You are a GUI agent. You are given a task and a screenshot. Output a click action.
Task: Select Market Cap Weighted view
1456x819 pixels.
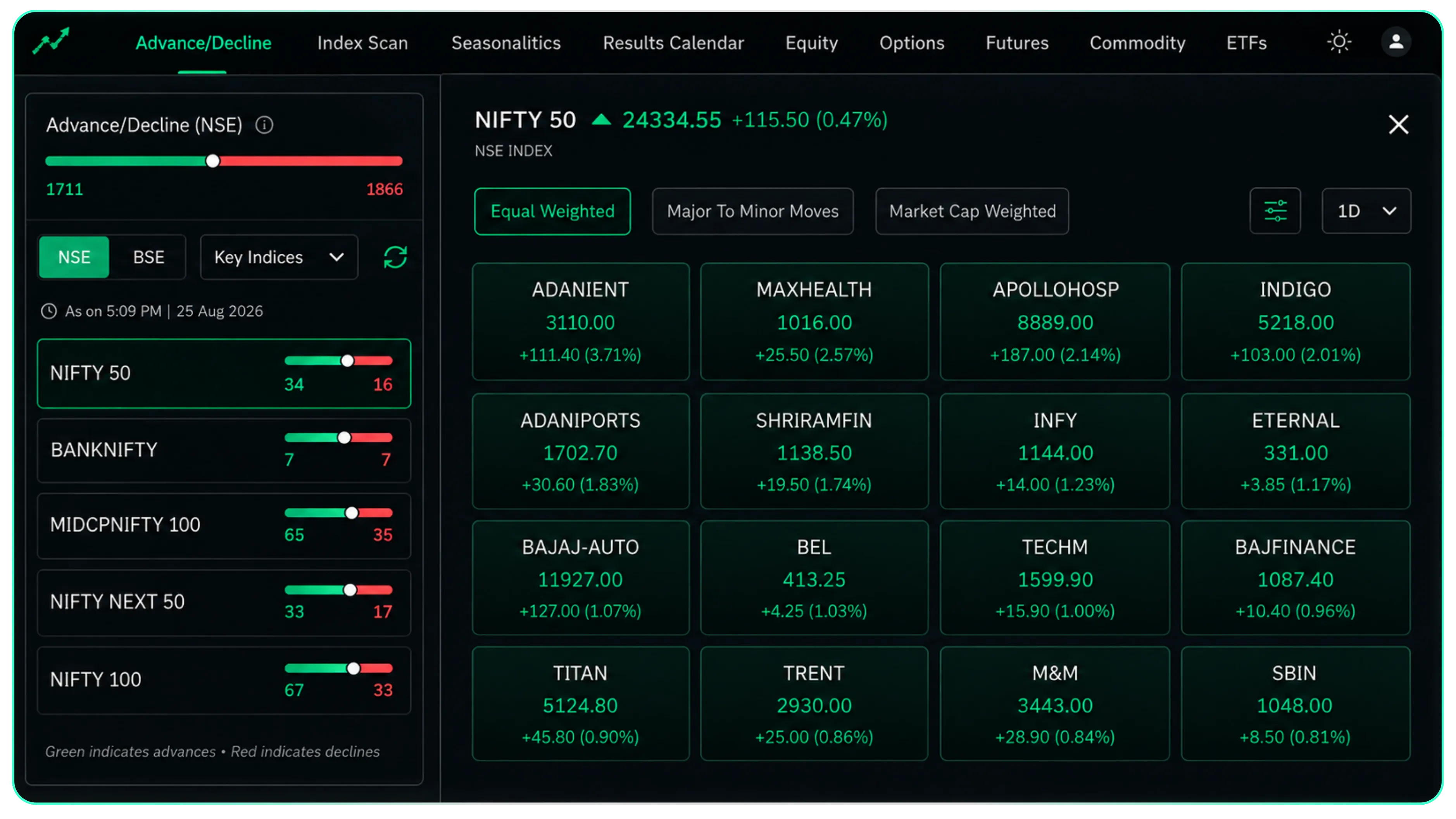(971, 211)
